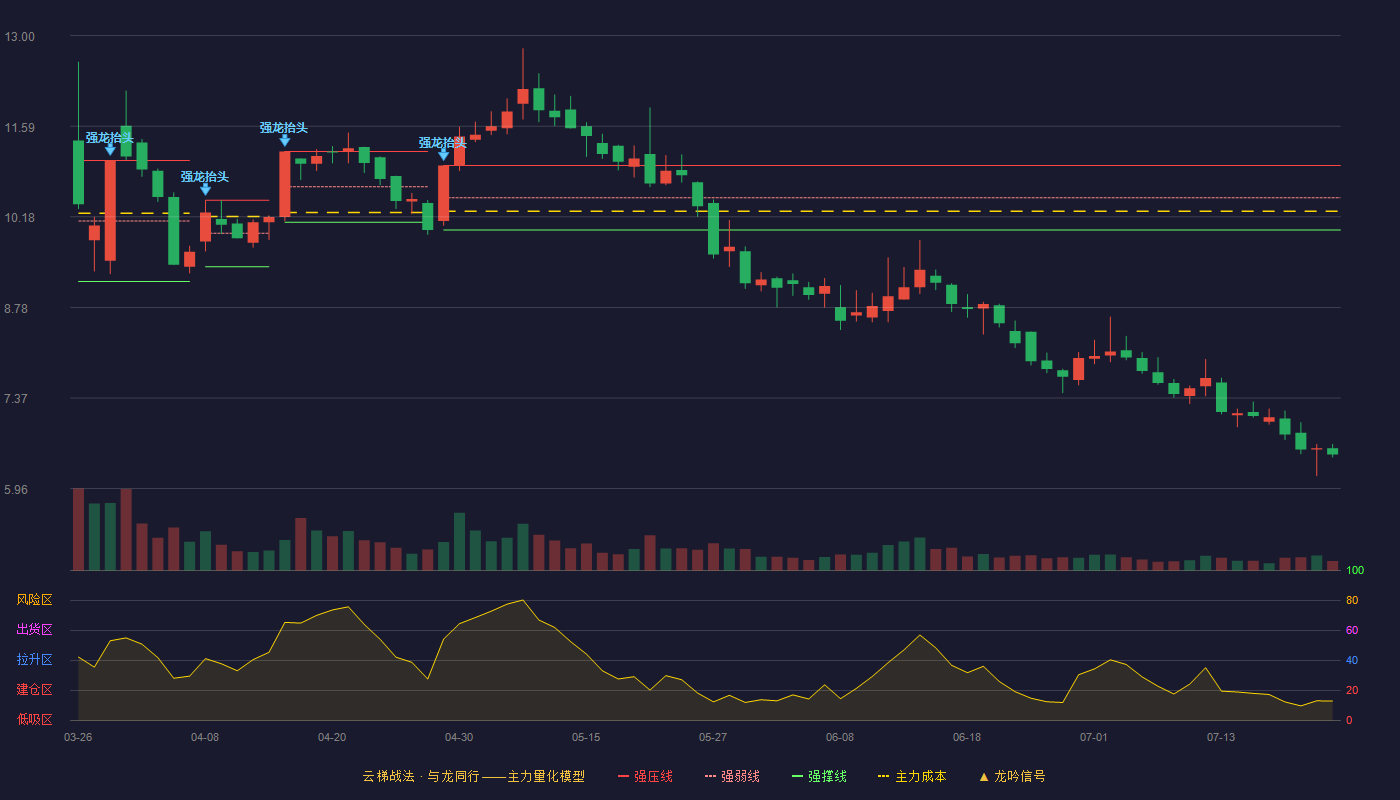Click the 强龙抬头 arrow near 04-30
This screenshot has height=800, width=1400.
pos(443,155)
